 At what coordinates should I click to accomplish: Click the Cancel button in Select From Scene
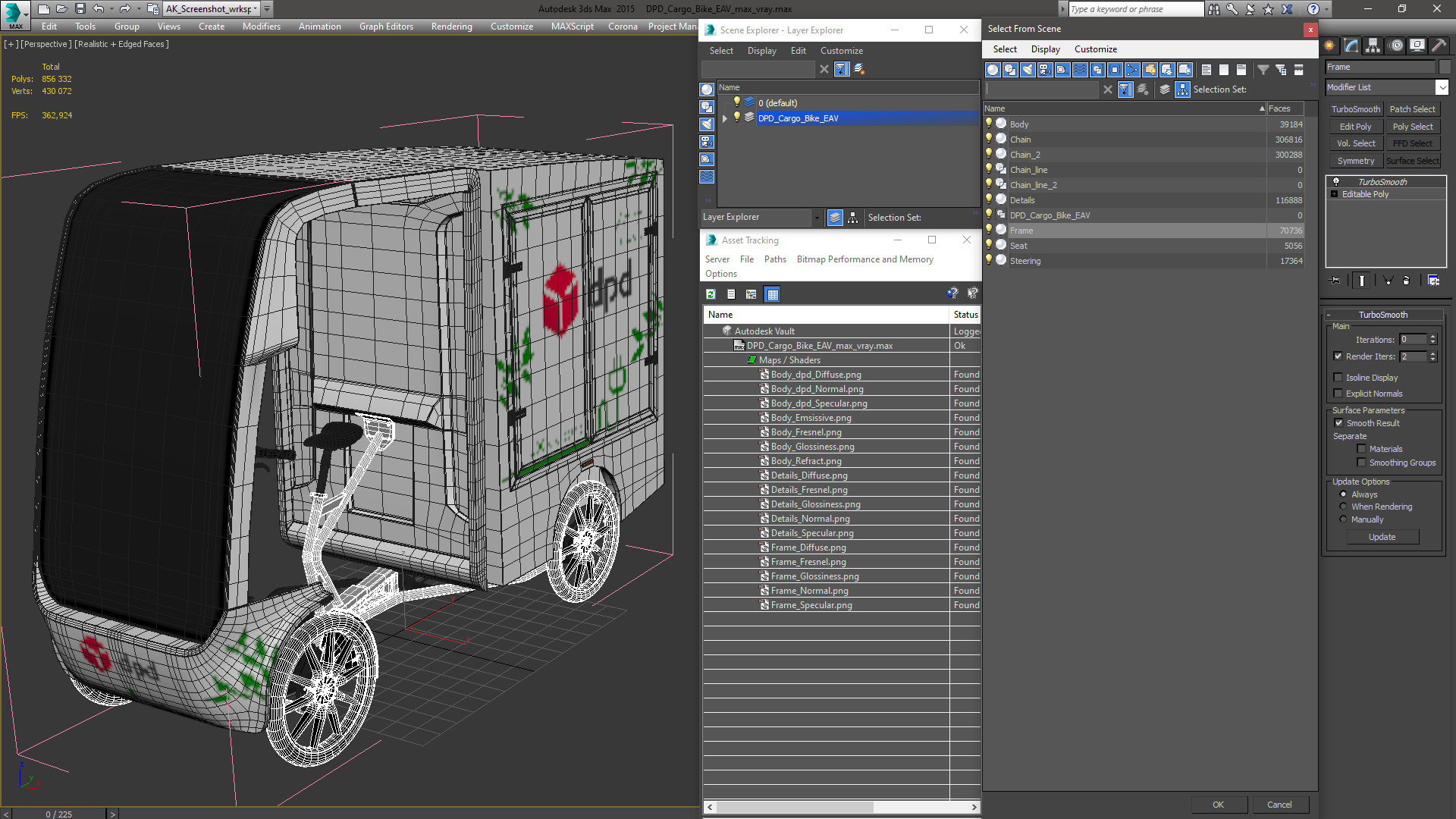1279,805
